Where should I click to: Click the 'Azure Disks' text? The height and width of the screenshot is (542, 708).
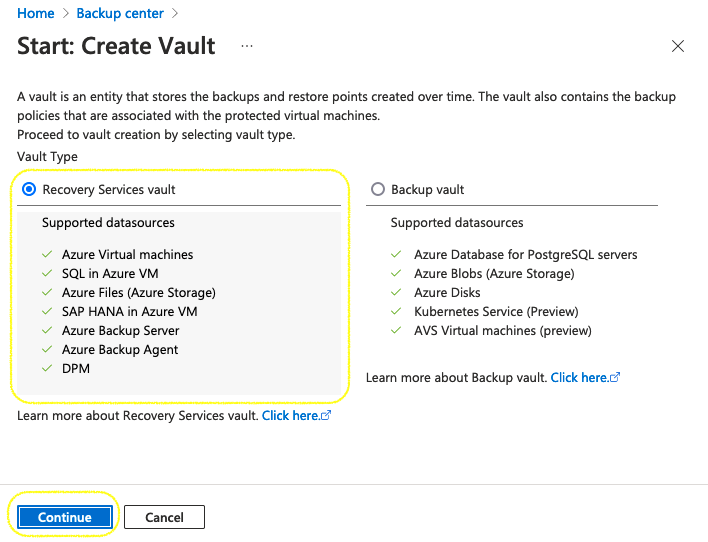tap(447, 293)
